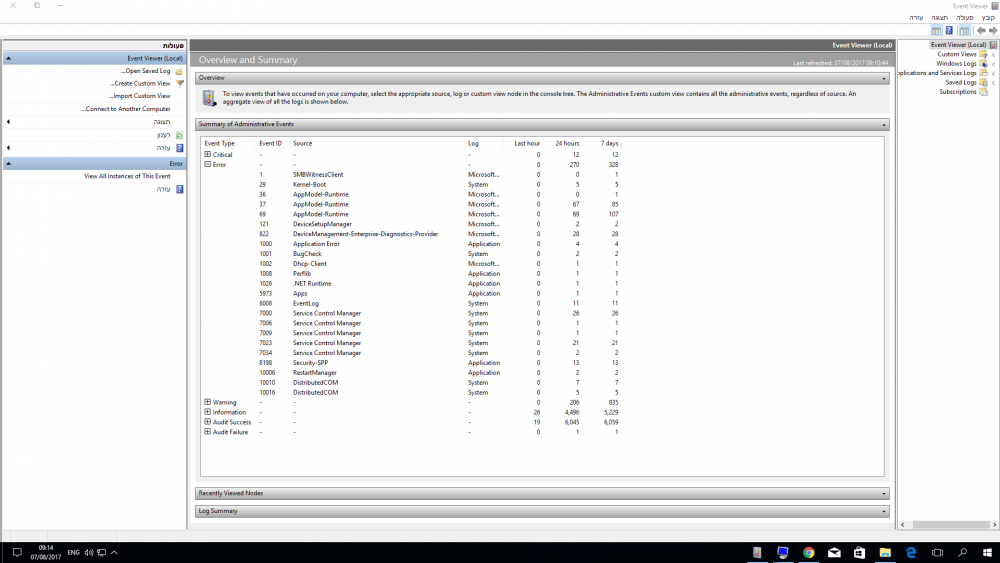1000x563 pixels.
Task: Sort by 24 hours column header
Action: (x=567, y=143)
